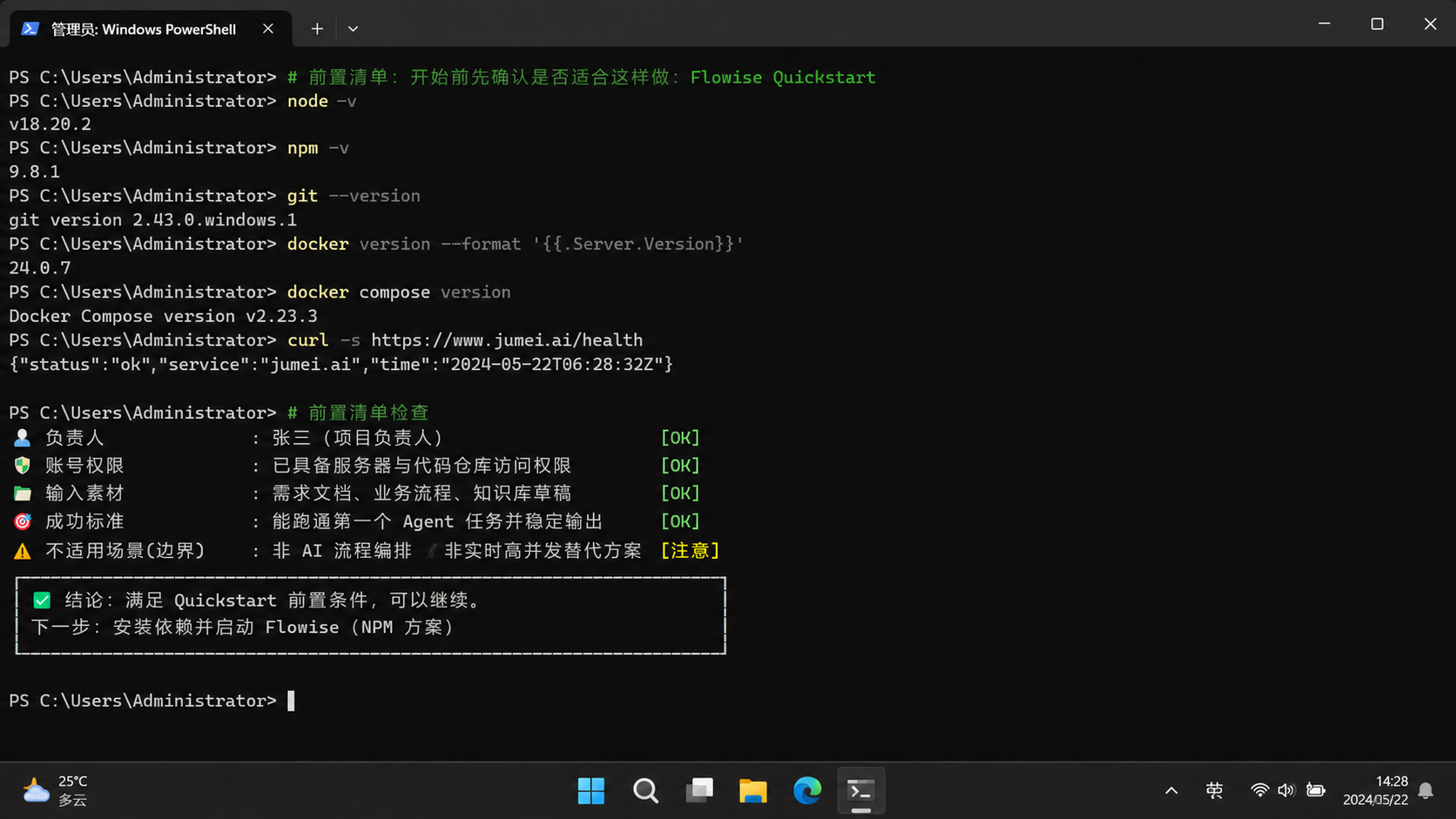The width and height of the screenshot is (1456, 819).
Task: Open the volume control in tray
Action: (1286, 790)
